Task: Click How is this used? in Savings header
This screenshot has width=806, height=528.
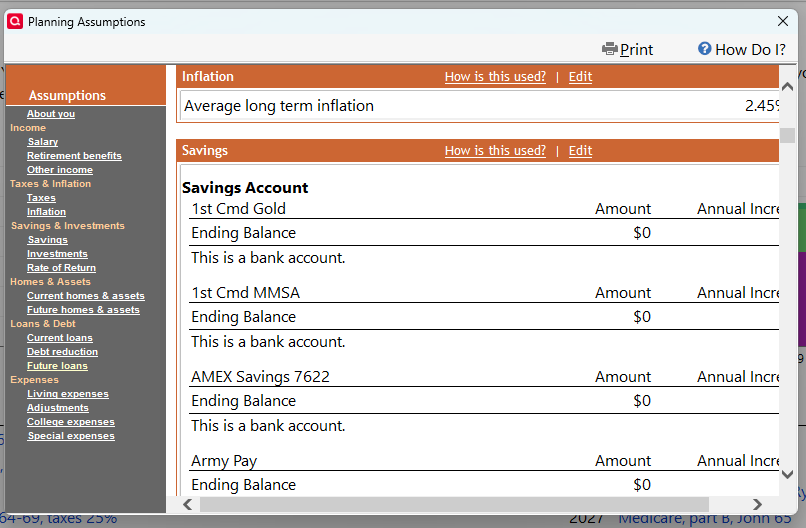Action: pyautogui.click(x=495, y=151)
